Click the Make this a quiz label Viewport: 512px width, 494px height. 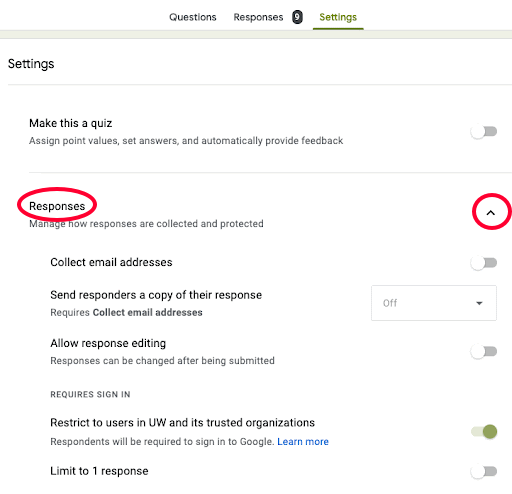click(x=71, y=123)
